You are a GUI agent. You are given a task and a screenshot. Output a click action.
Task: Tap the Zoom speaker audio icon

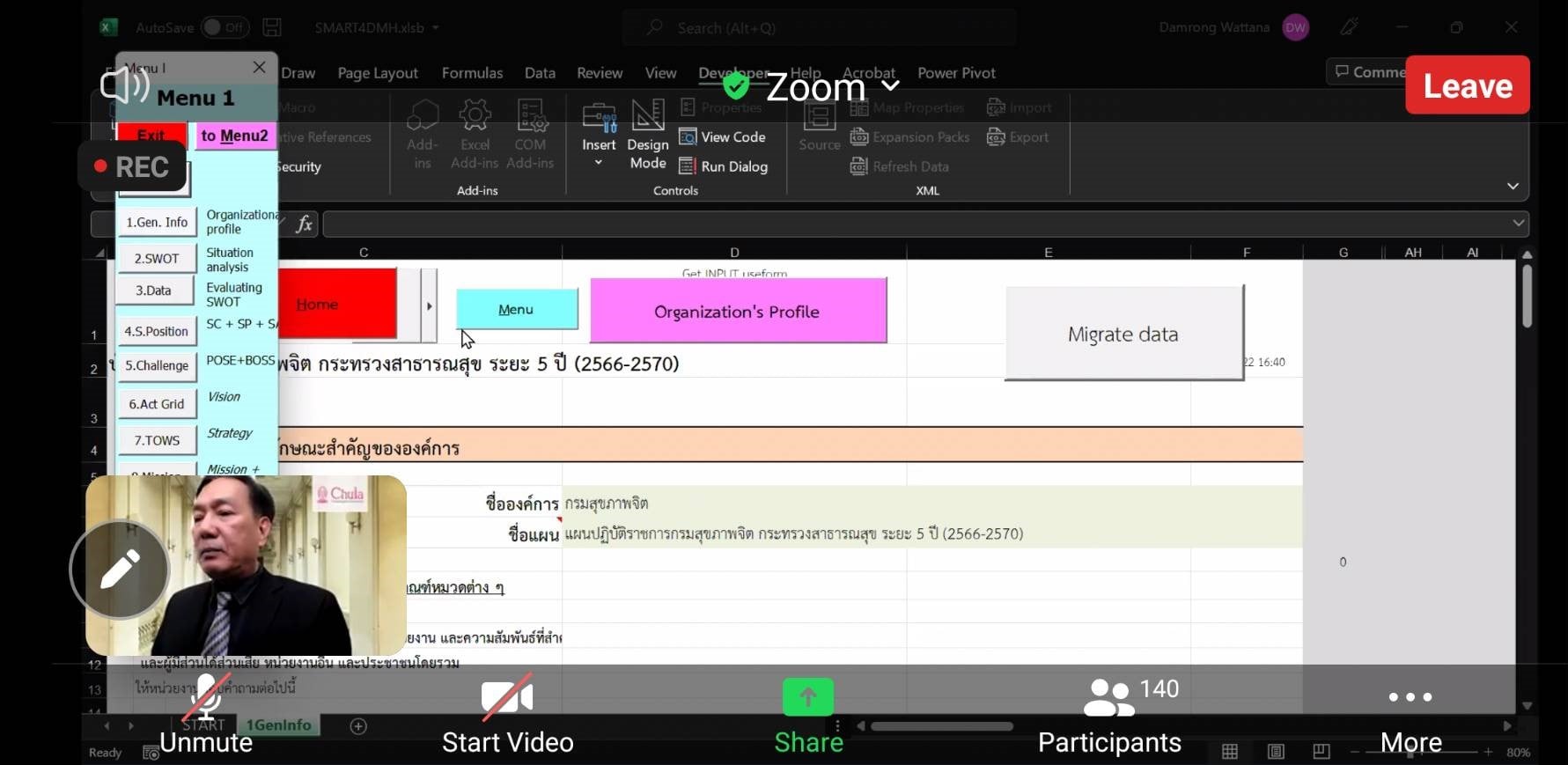(x=124, y=85)
